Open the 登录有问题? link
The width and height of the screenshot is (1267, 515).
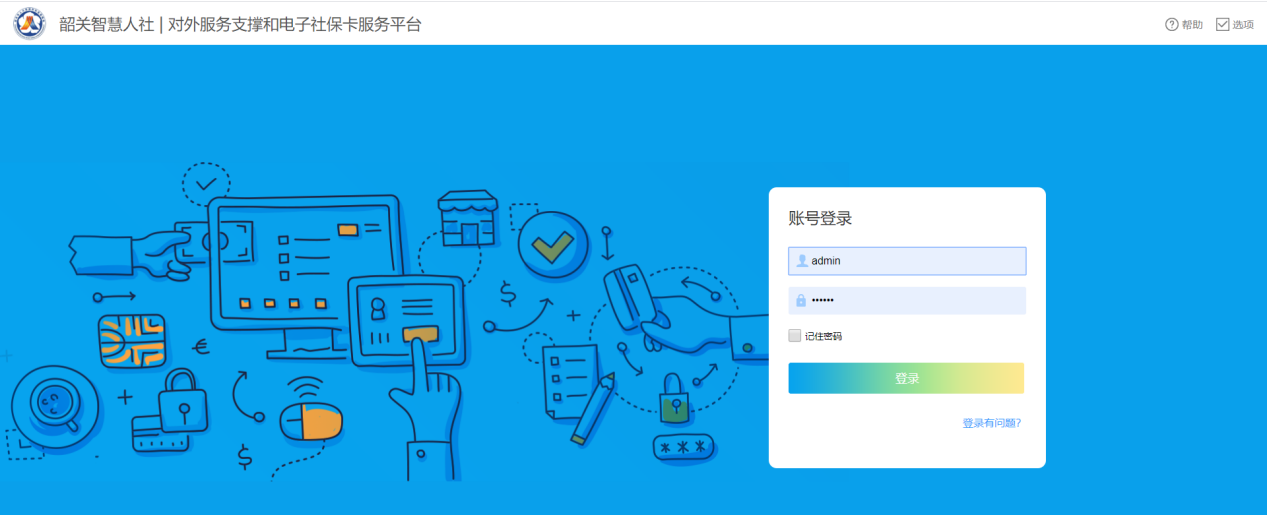click(x=991, y=423)
